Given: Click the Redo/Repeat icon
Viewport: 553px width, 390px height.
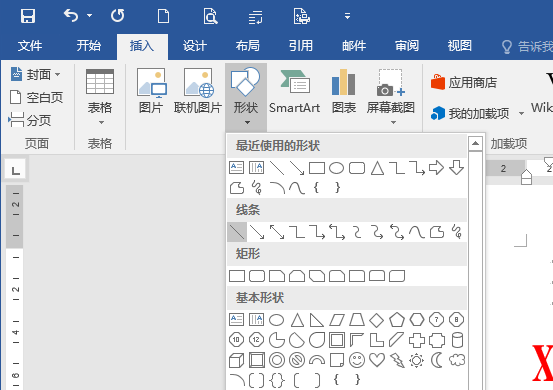Looking at the screenshot, I should coord(117,16).
